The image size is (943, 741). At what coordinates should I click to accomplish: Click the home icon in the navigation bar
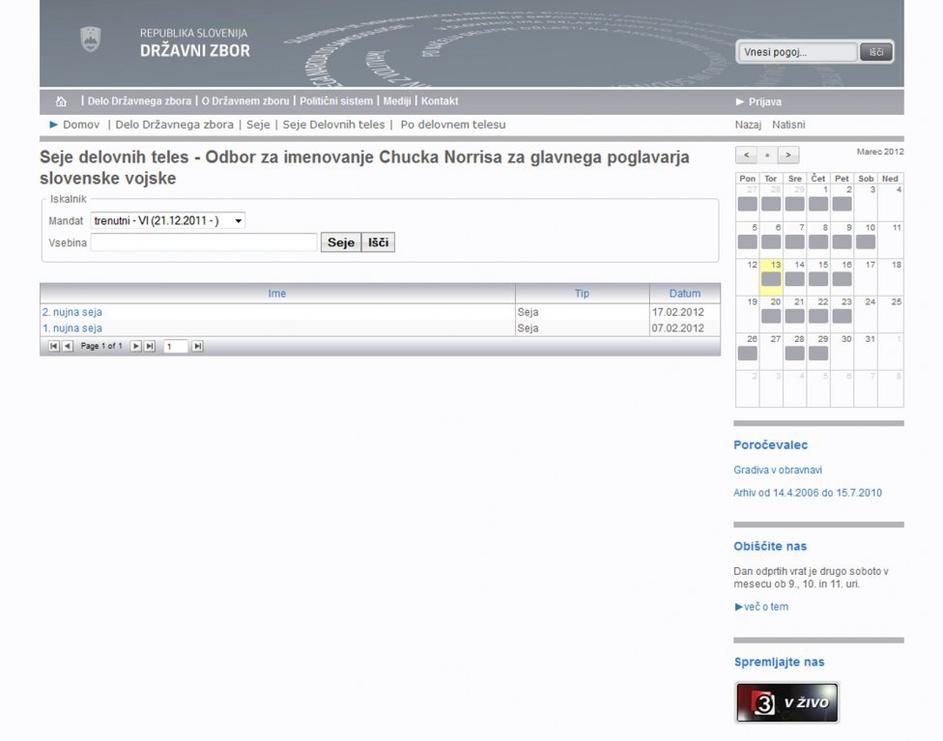tap(62, 101)
